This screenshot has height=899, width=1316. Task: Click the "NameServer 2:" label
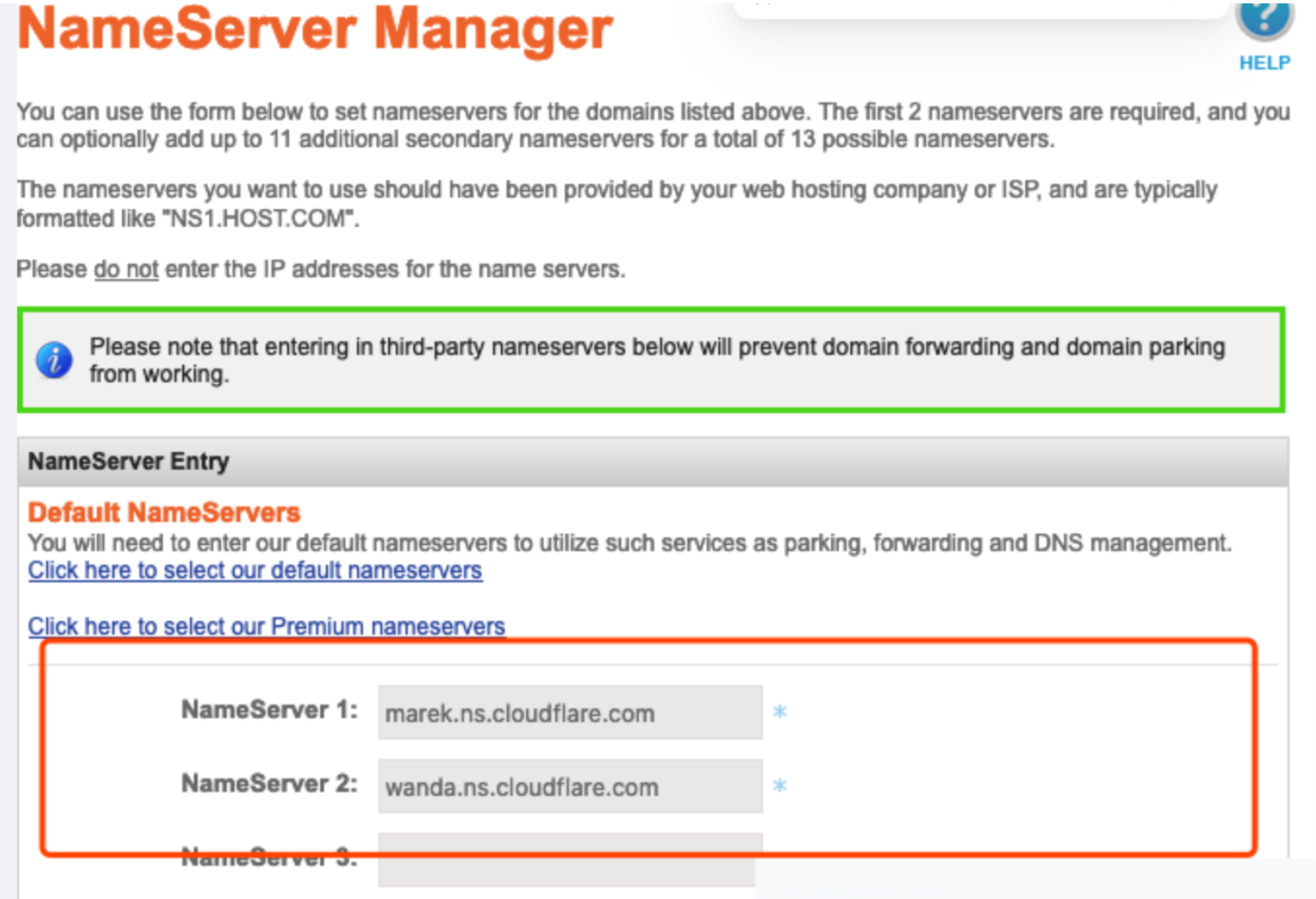coord(269,784)
